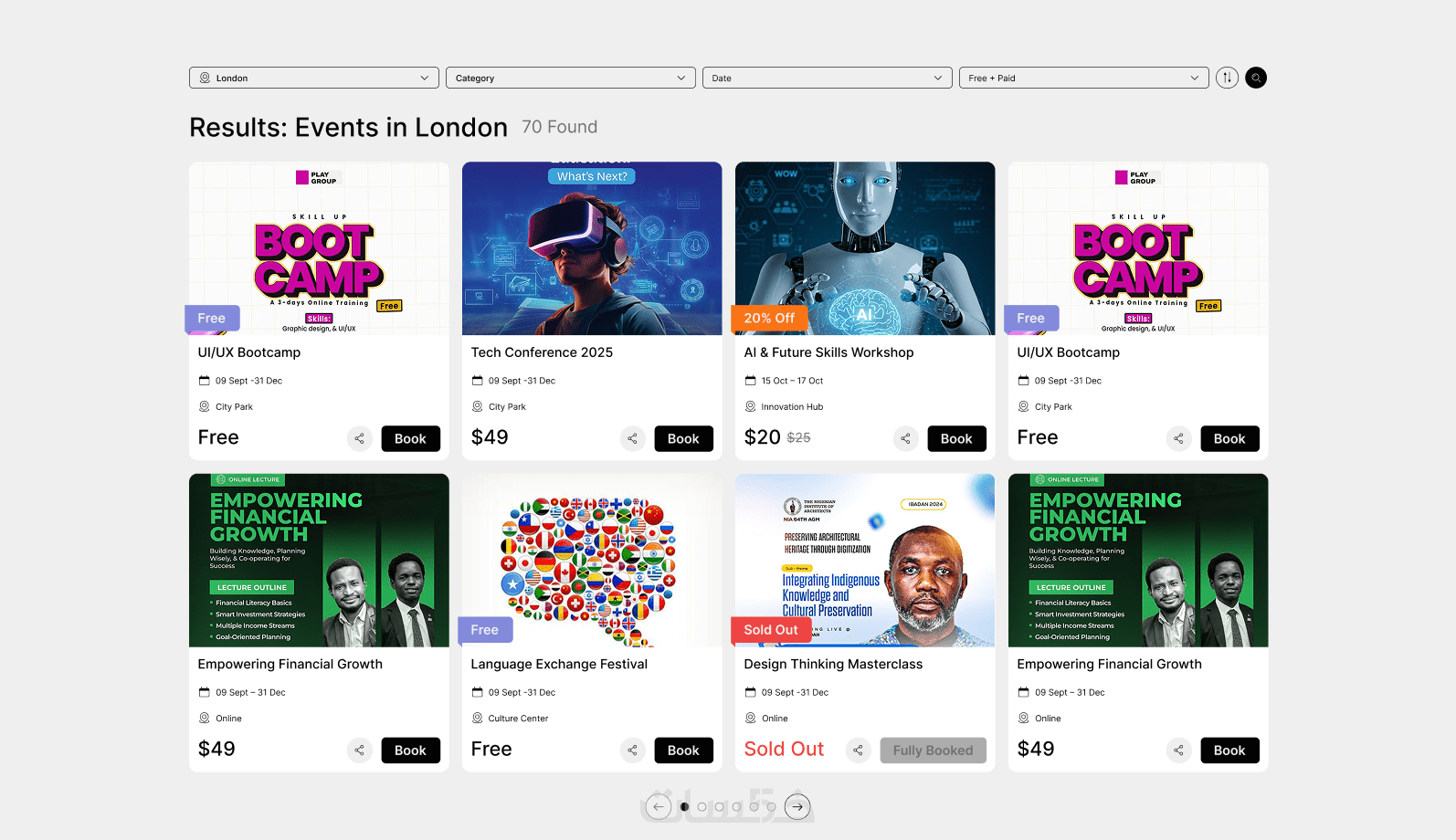Open the AI robot workshop thumbnail
1456x840 pixels.
[865, 248]
